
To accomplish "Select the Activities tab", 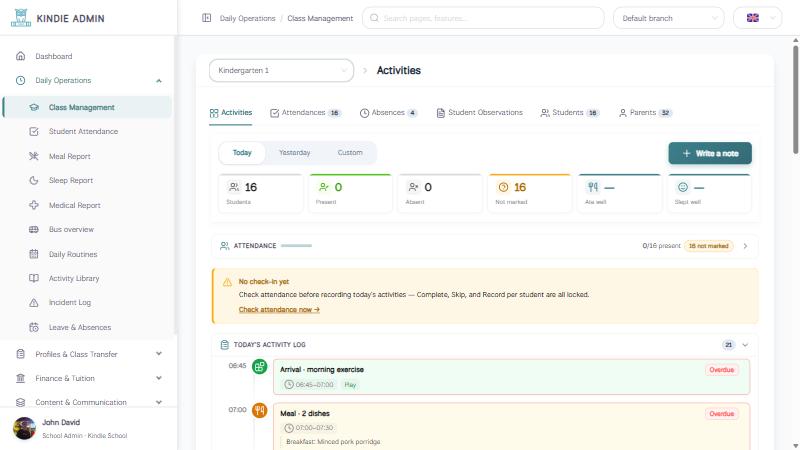I will [x=231, y=113].
